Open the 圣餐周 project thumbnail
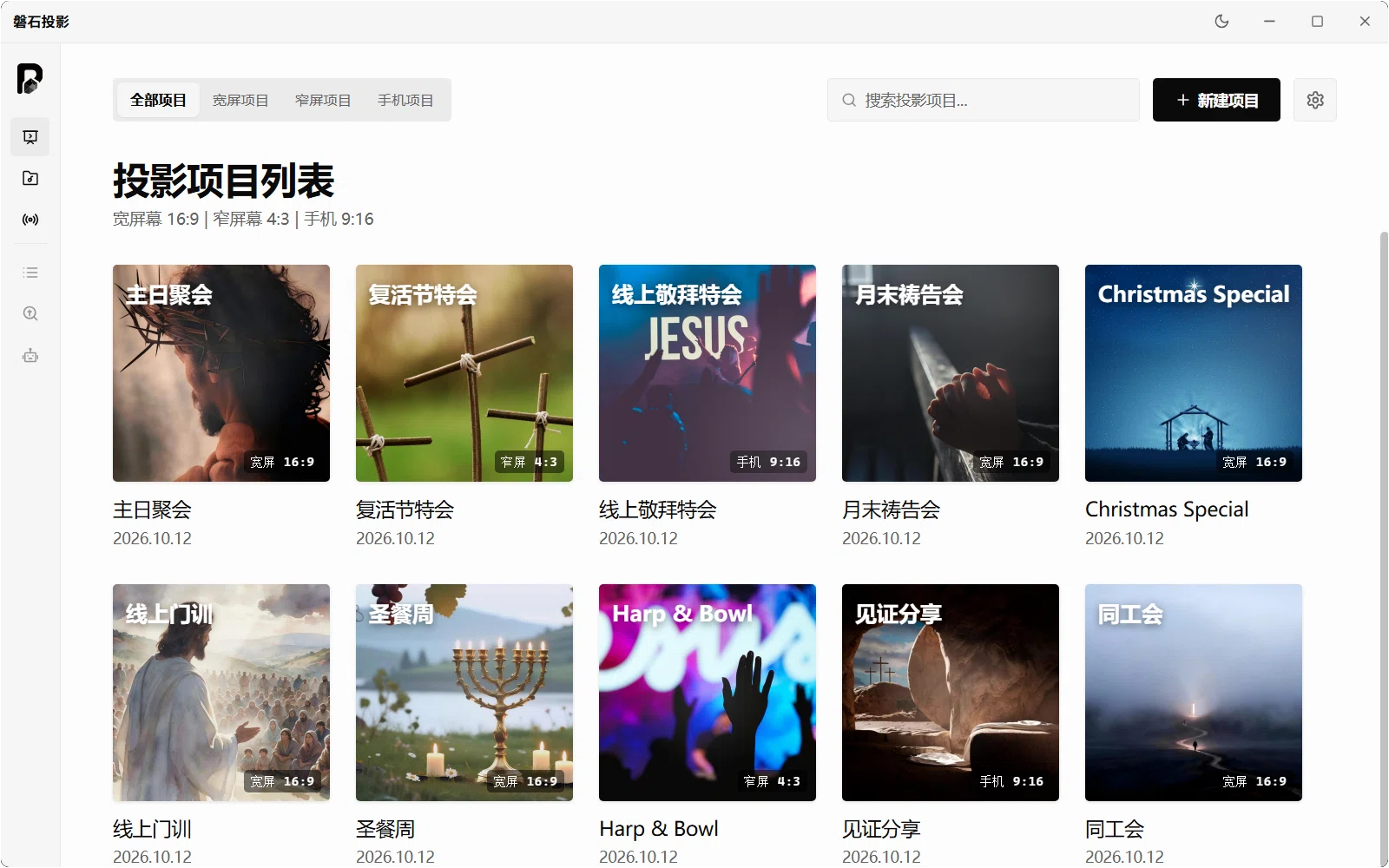The height and width of the screenshot is (868, 1389). 464,693
